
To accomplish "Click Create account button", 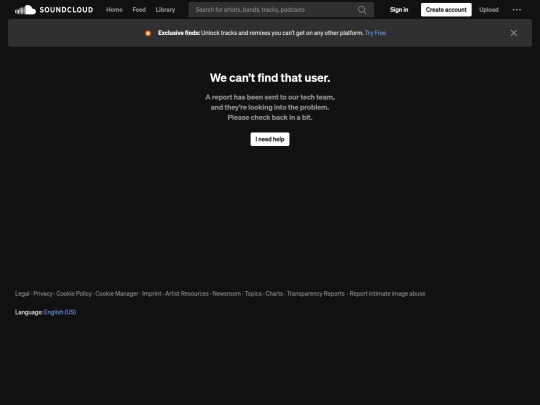I will click(446, 10).
